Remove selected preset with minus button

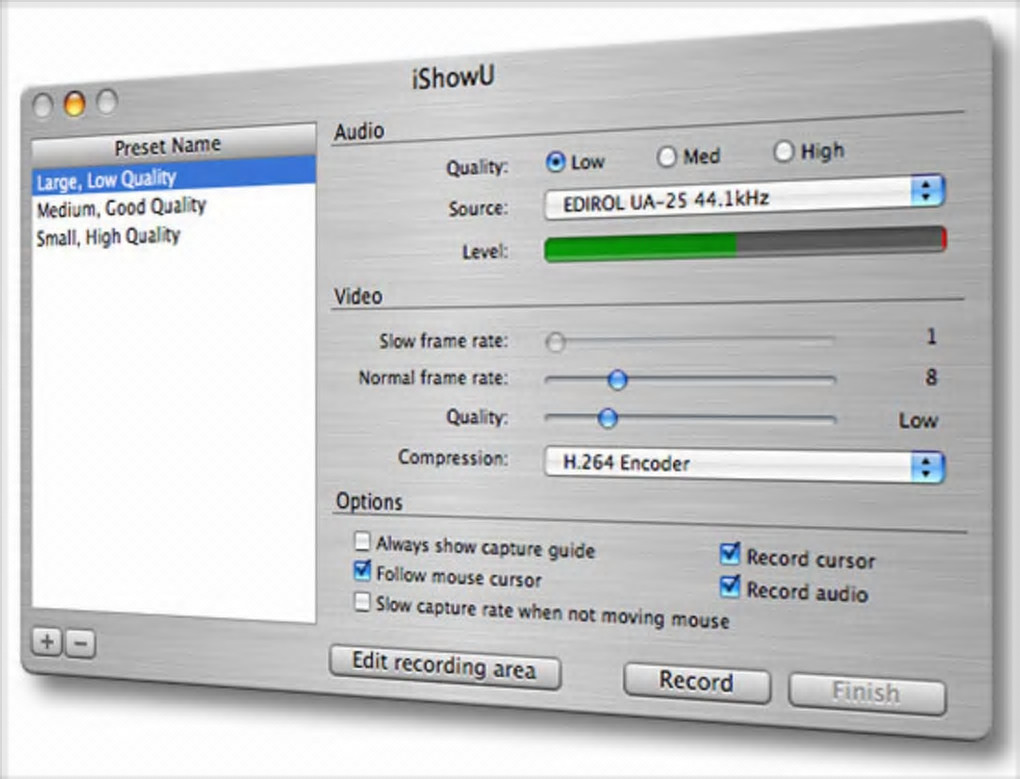pyautogui.click(x=80, y=644)
